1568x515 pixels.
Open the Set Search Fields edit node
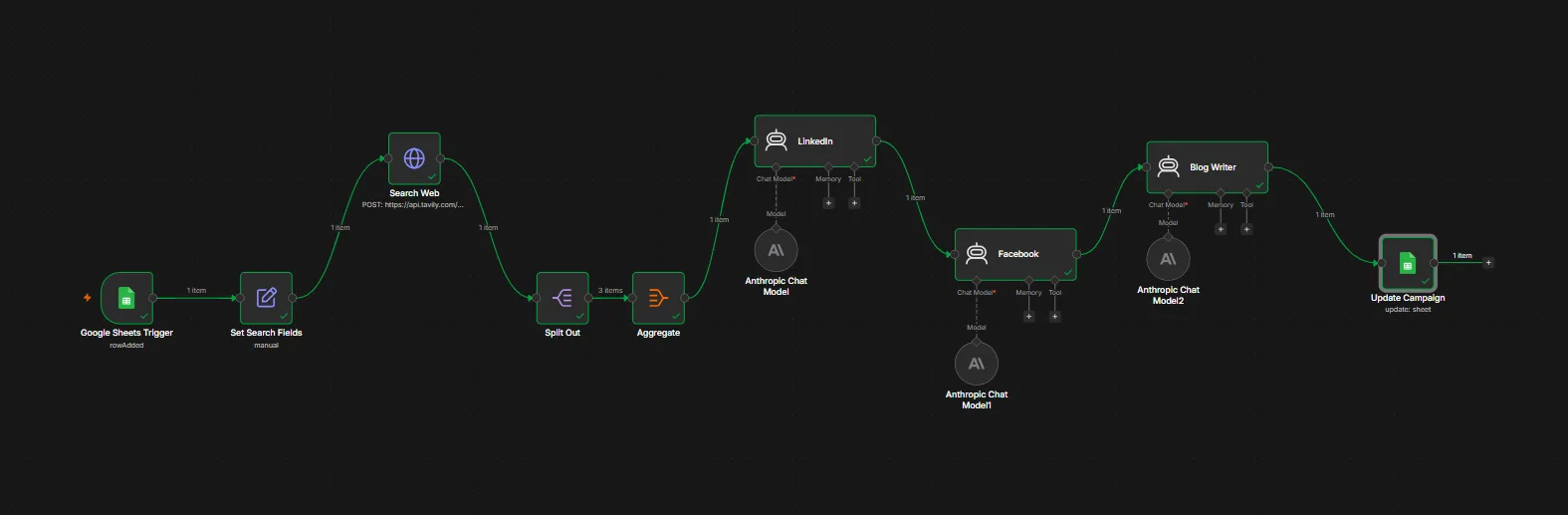(x=266, y=298)
